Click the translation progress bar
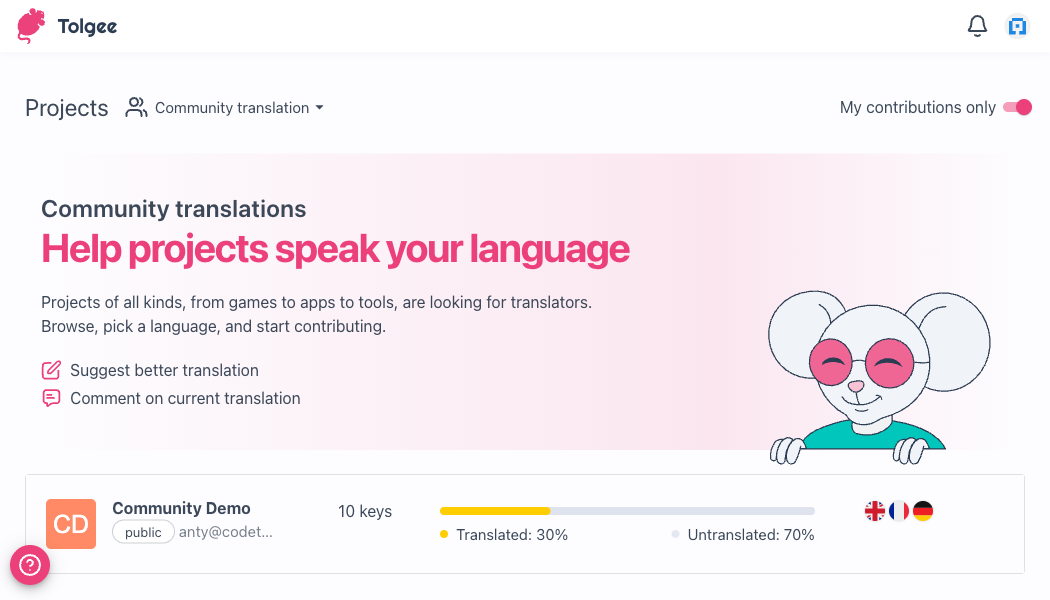Screen dimensions: 1050x600 pos(627,511)
